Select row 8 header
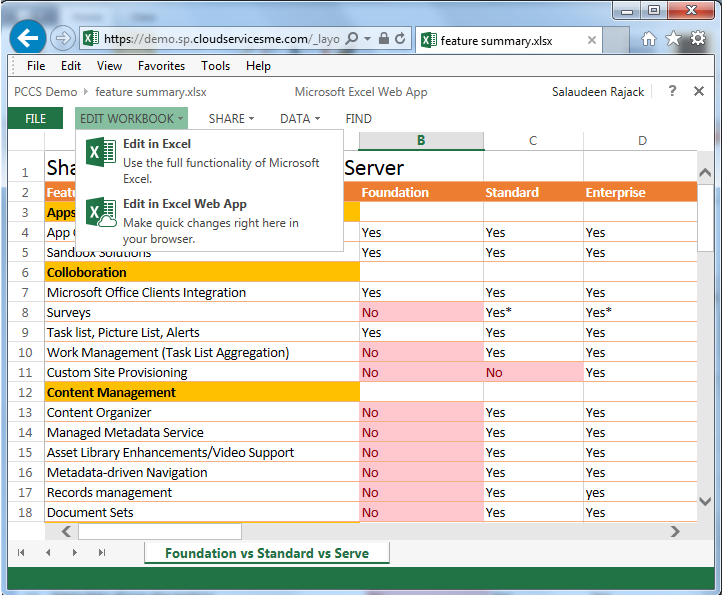The width and height of the screenshot is (722, 595). [26, 313]
